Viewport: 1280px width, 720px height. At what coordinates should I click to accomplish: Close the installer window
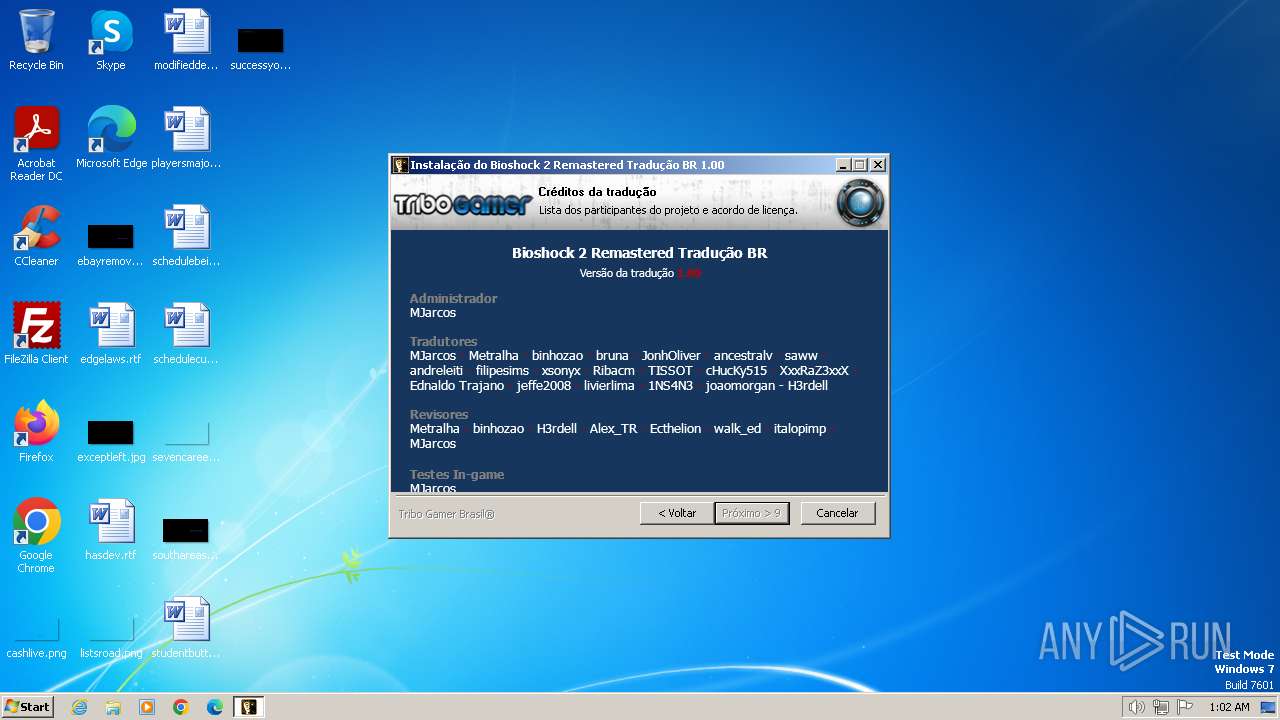(x=878, y=165)
